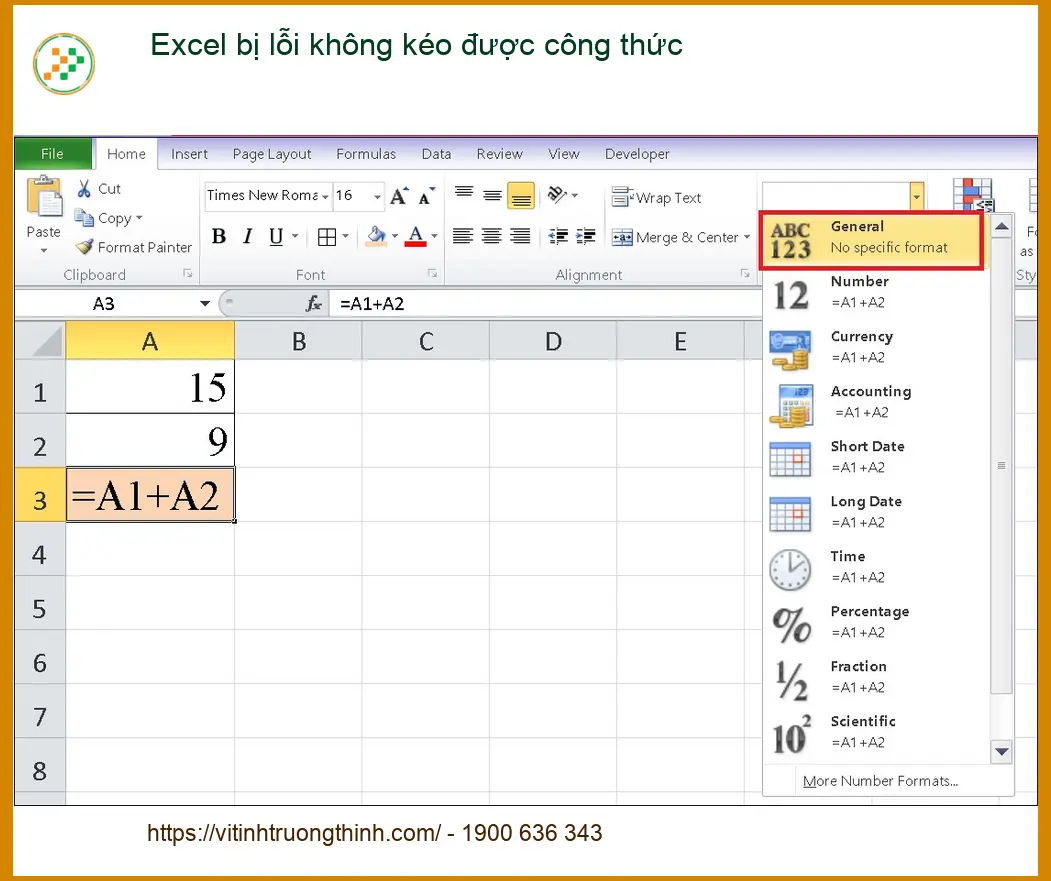Switch to the Data tab

click(436, 154)
